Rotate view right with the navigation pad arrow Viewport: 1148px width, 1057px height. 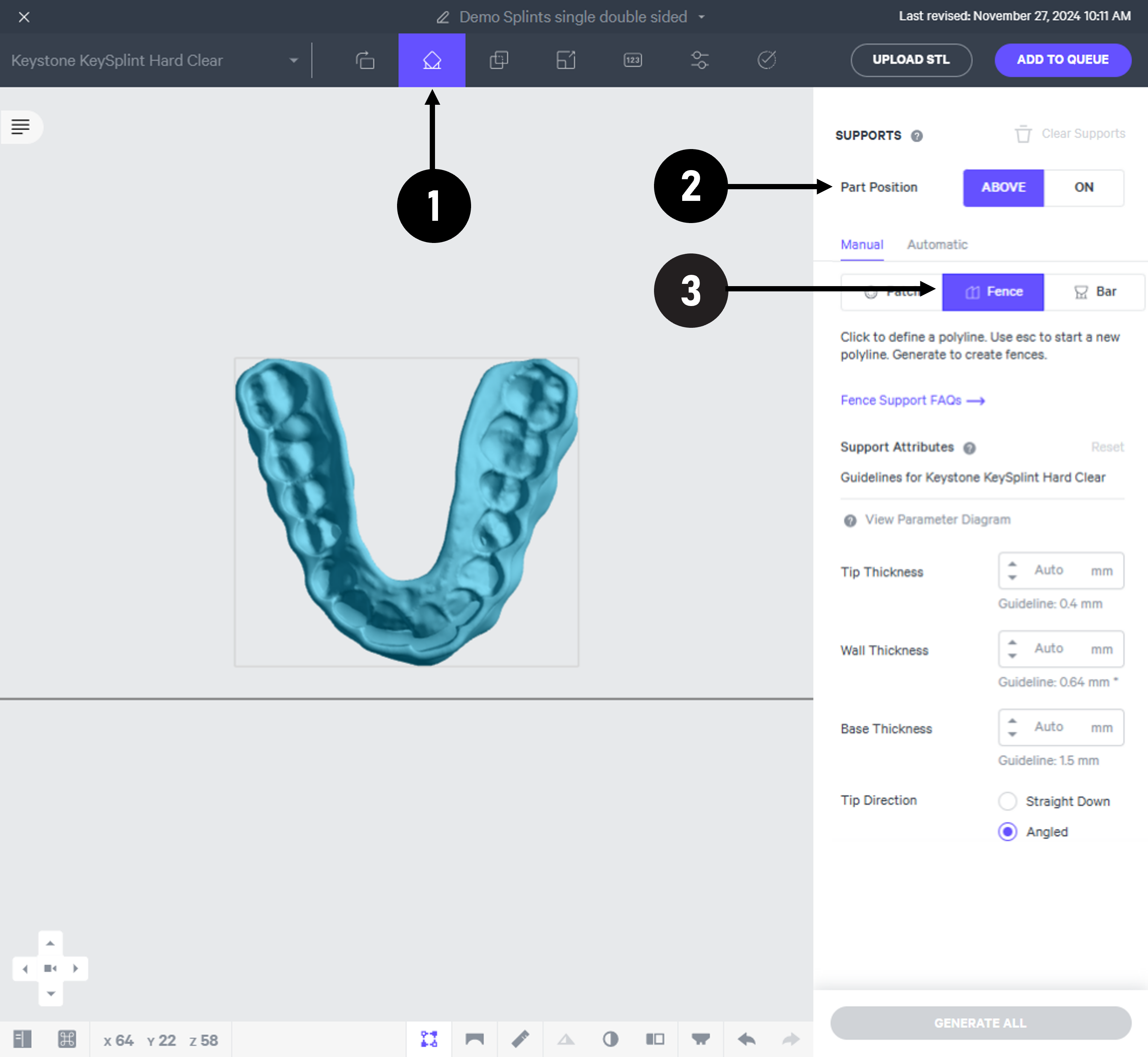[76, 969]
